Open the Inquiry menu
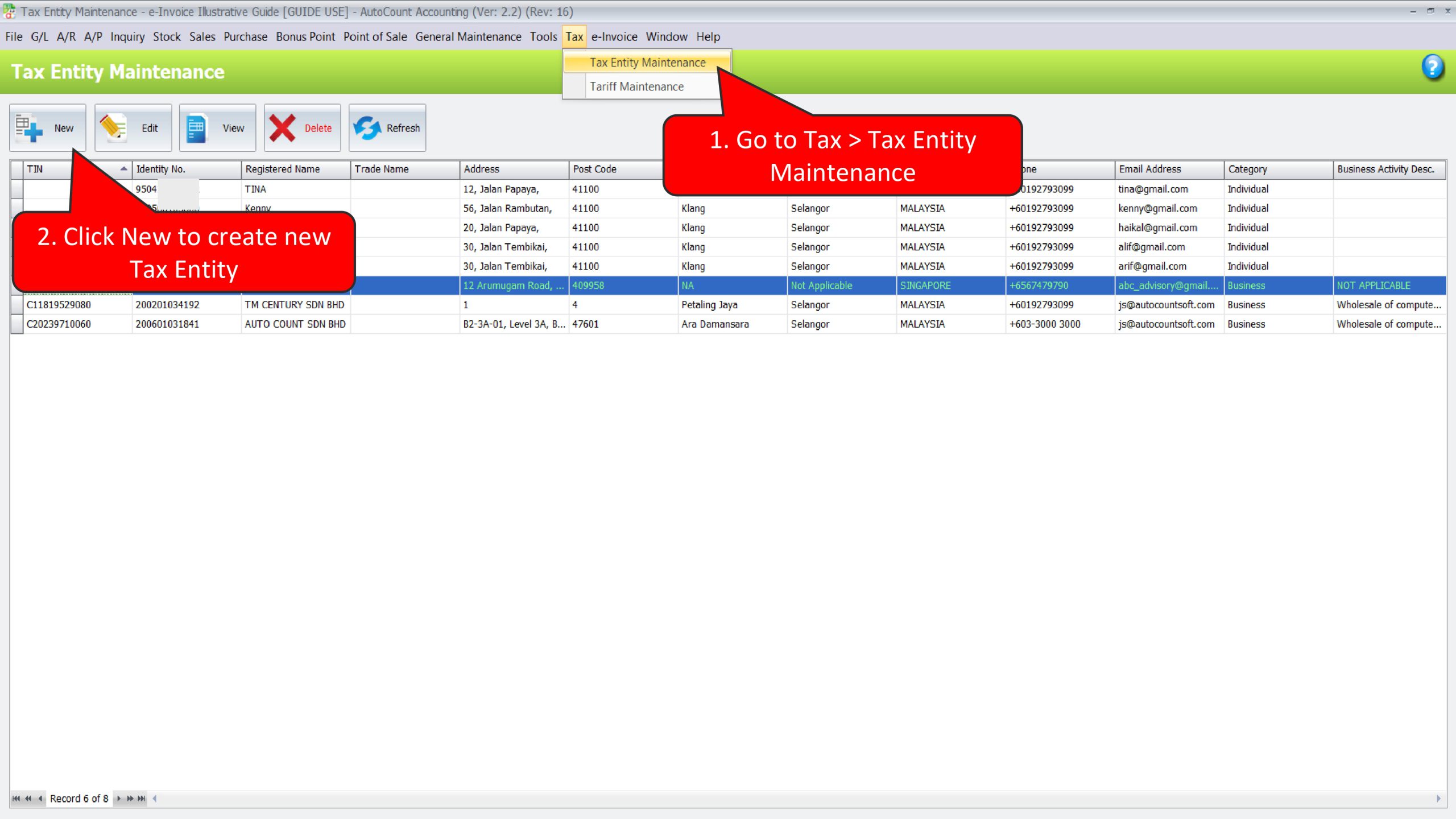 [127, 37]
